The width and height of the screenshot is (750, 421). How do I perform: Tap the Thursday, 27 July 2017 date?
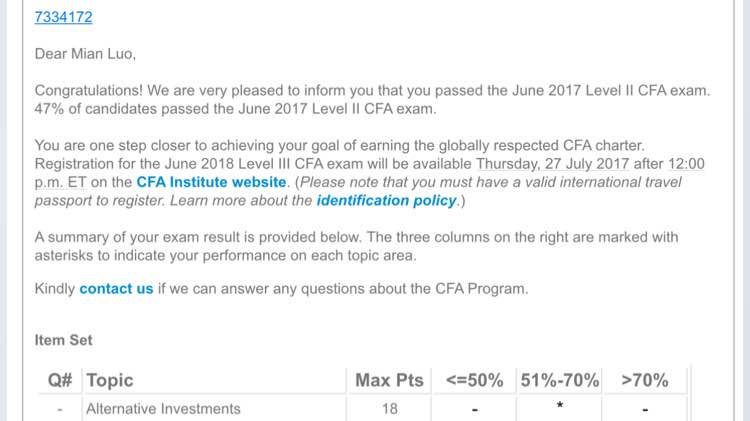click(567, 164)
